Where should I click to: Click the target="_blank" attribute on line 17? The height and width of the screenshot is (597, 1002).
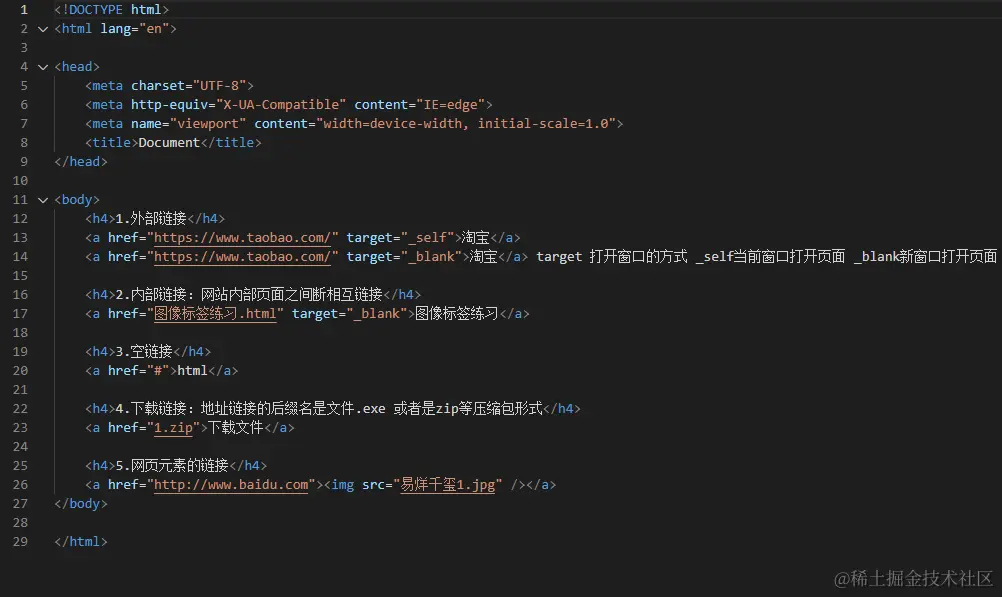pos(350,314)
